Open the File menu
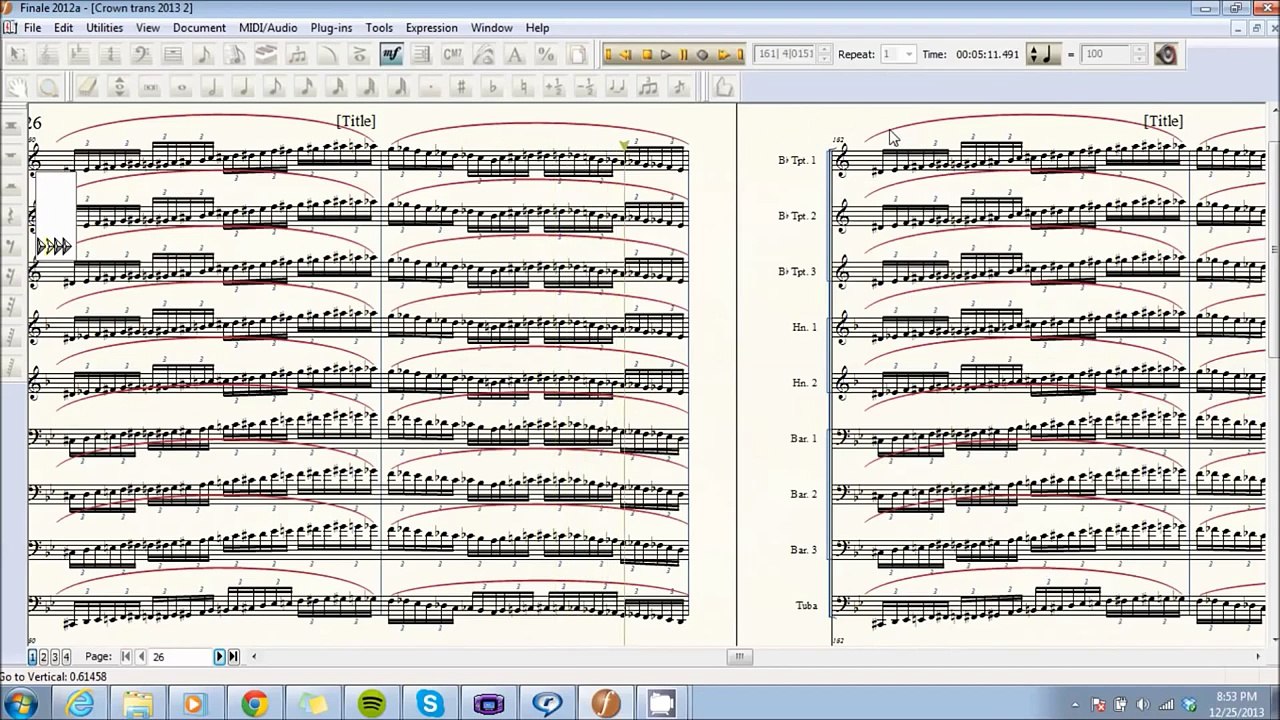 pyautogui.click(x=32, y=28)
